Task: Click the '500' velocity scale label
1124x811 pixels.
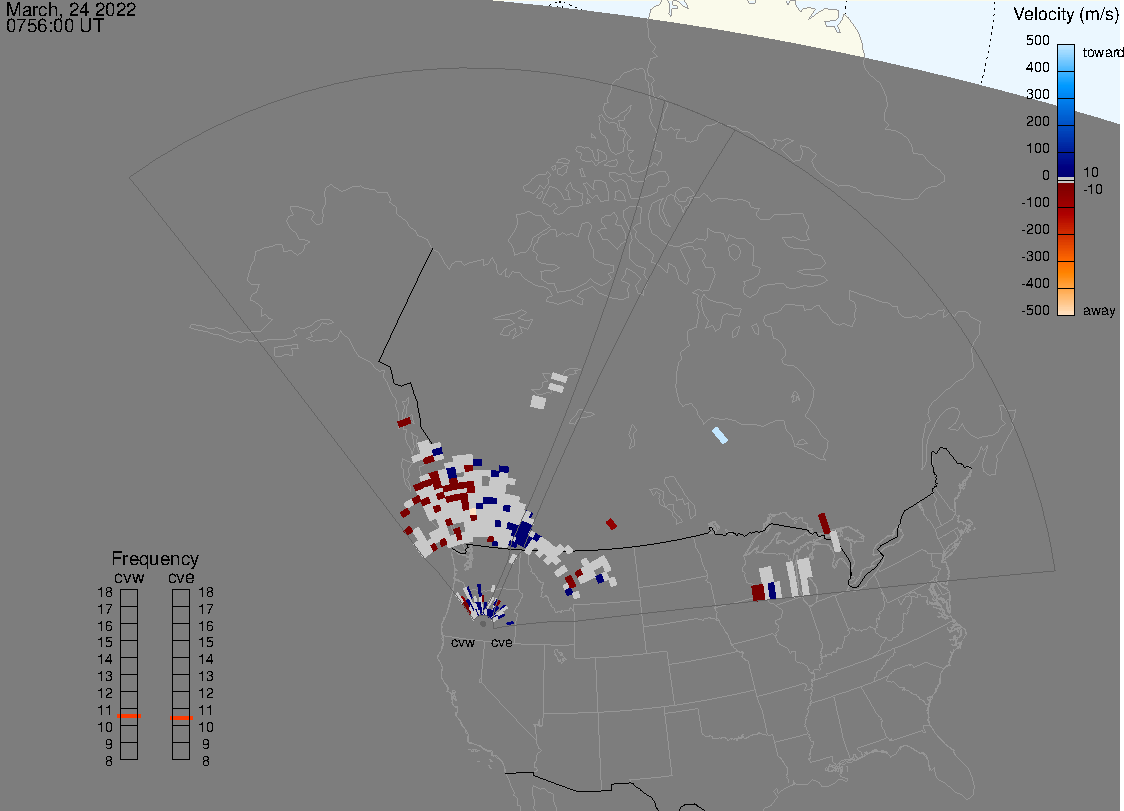Action: [1037, 40]
